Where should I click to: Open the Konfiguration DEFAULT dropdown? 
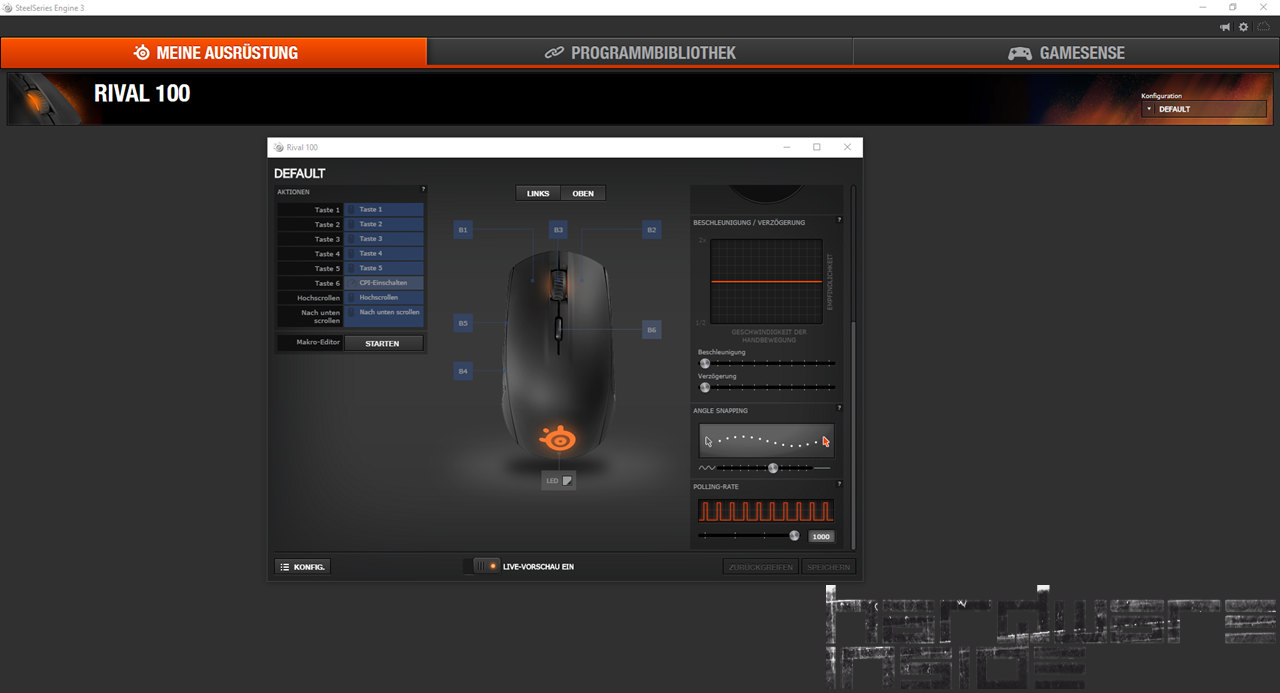[x=1206, y=109]
